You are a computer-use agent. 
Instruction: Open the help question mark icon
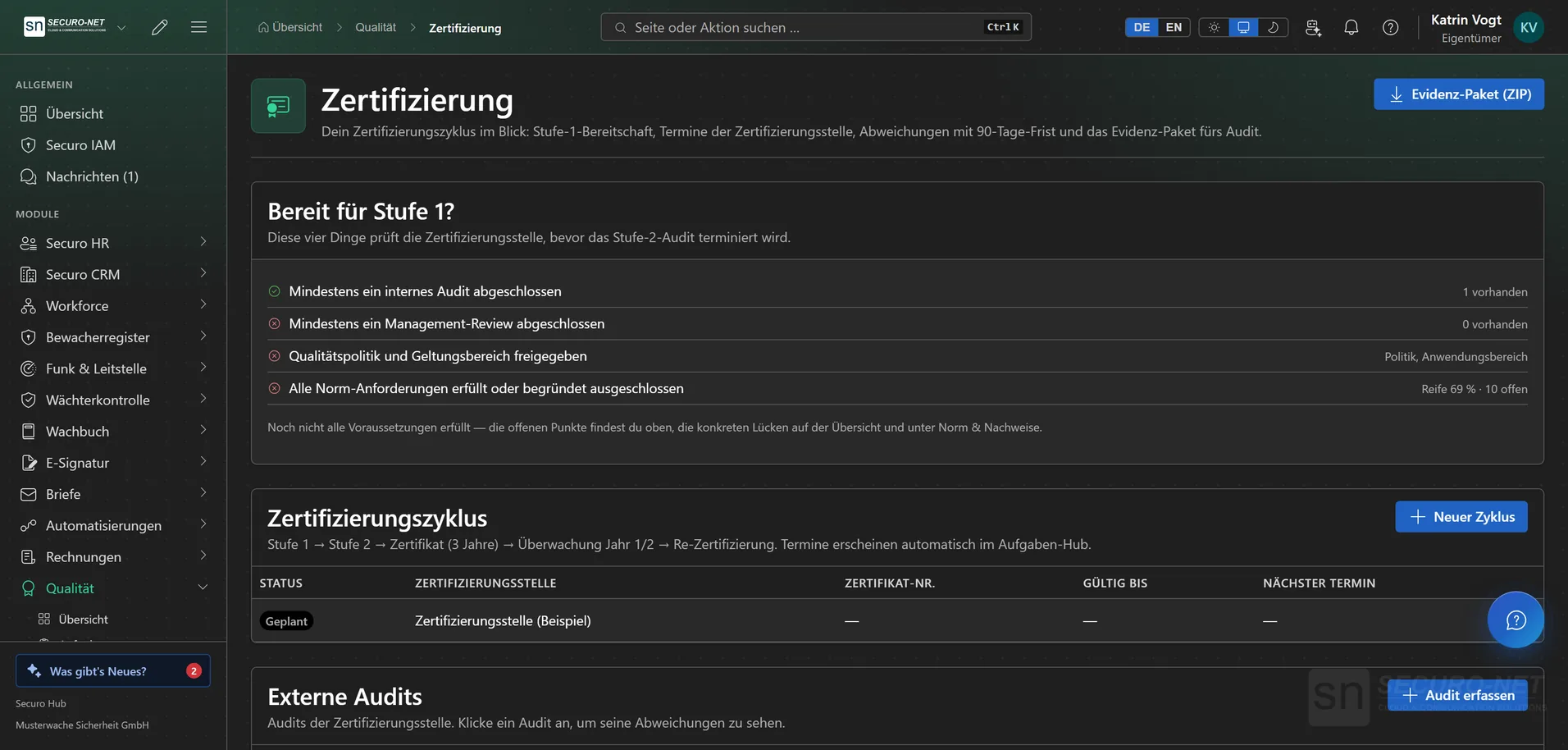click(x=1391, y=27)
